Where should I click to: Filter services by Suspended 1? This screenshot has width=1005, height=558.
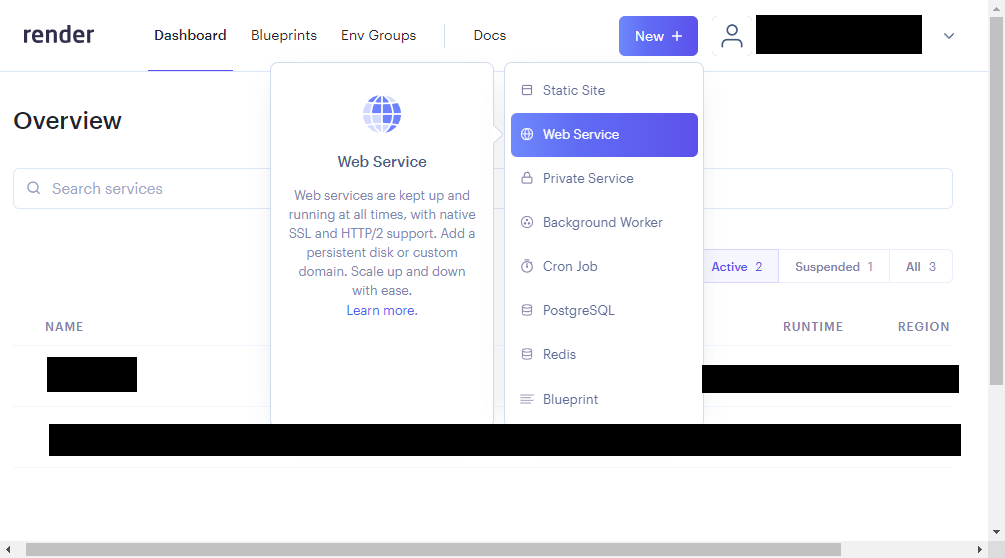pyautogui.click(x=834, y=267)
